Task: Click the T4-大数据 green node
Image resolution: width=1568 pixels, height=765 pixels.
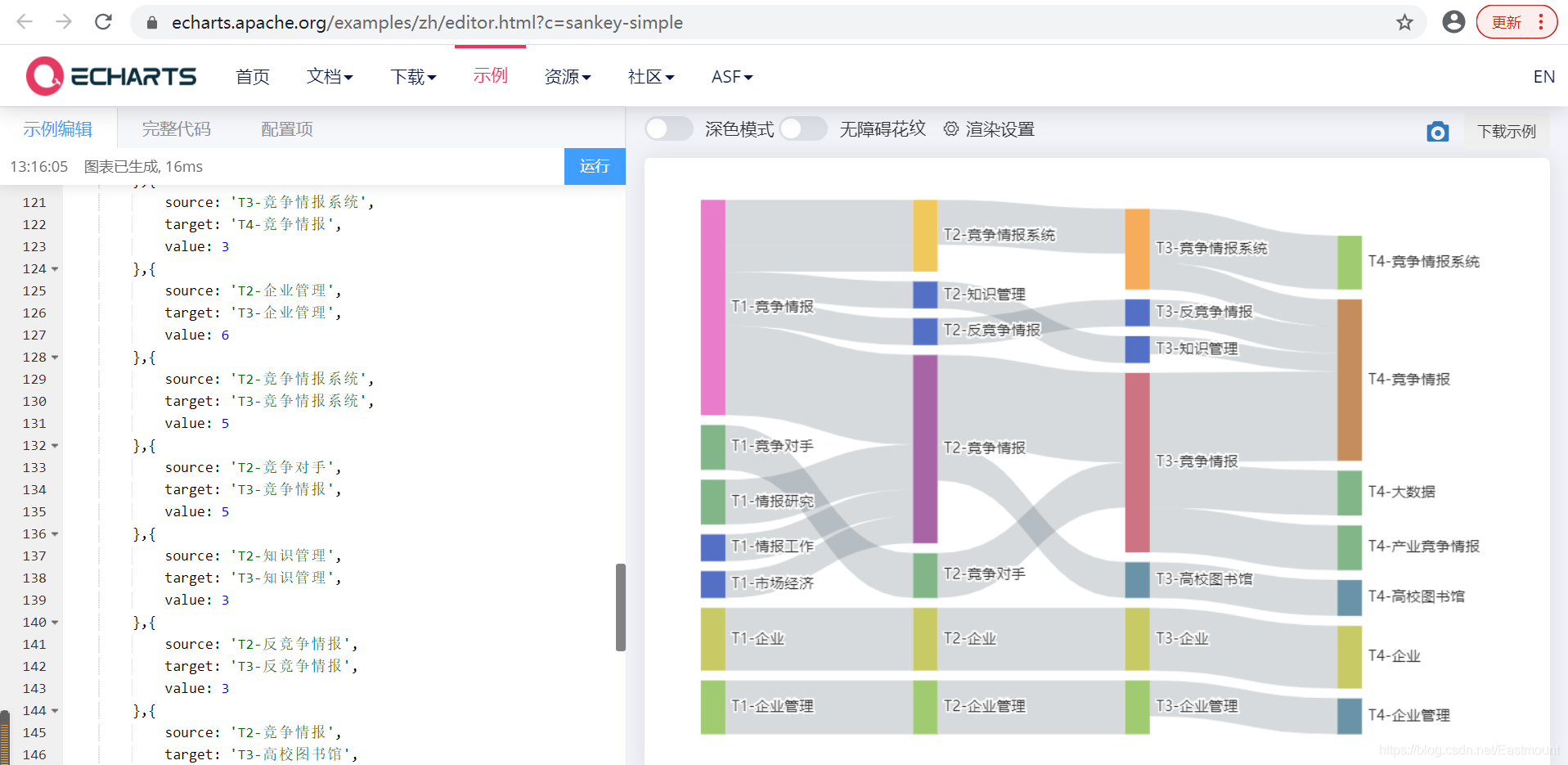Action: click(x=1350, y=493)
